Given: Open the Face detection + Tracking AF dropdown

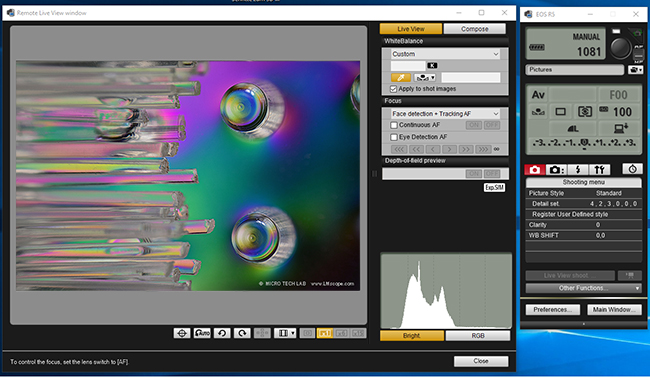Looking at the screenshot, I should [x=445, y=114].
